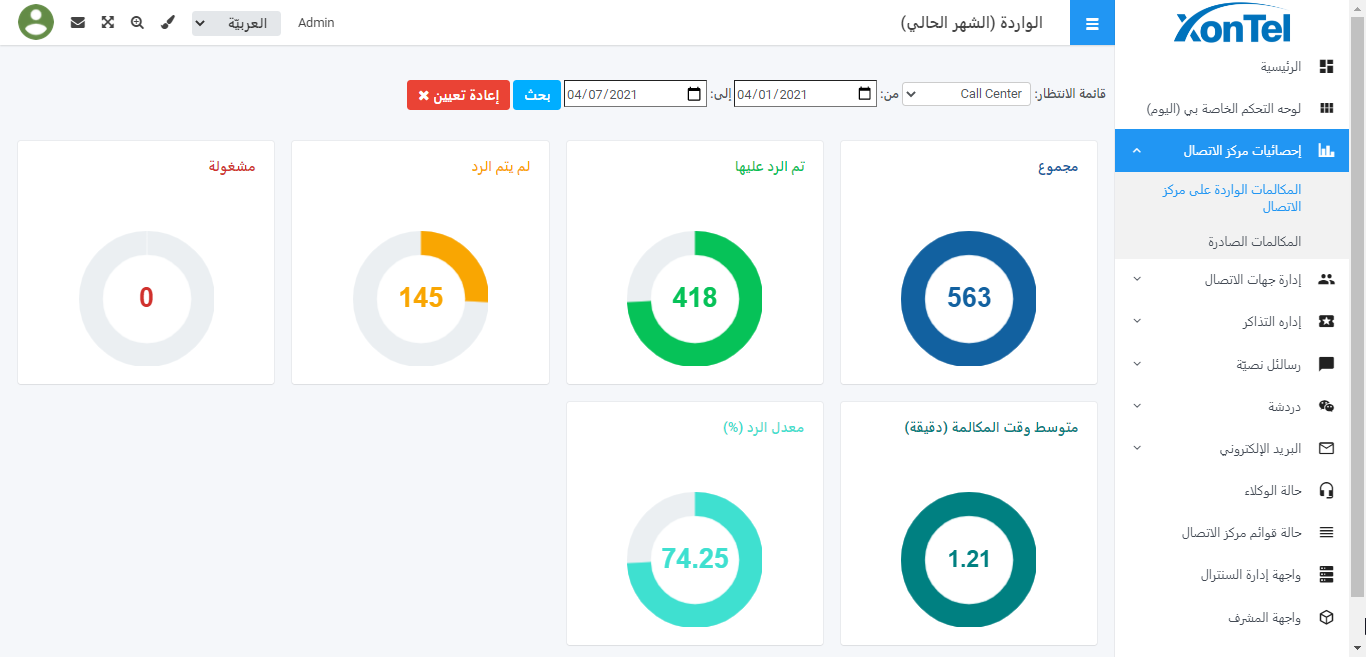
Task: Click the مشغولة card title
Action: click(232, 167)
